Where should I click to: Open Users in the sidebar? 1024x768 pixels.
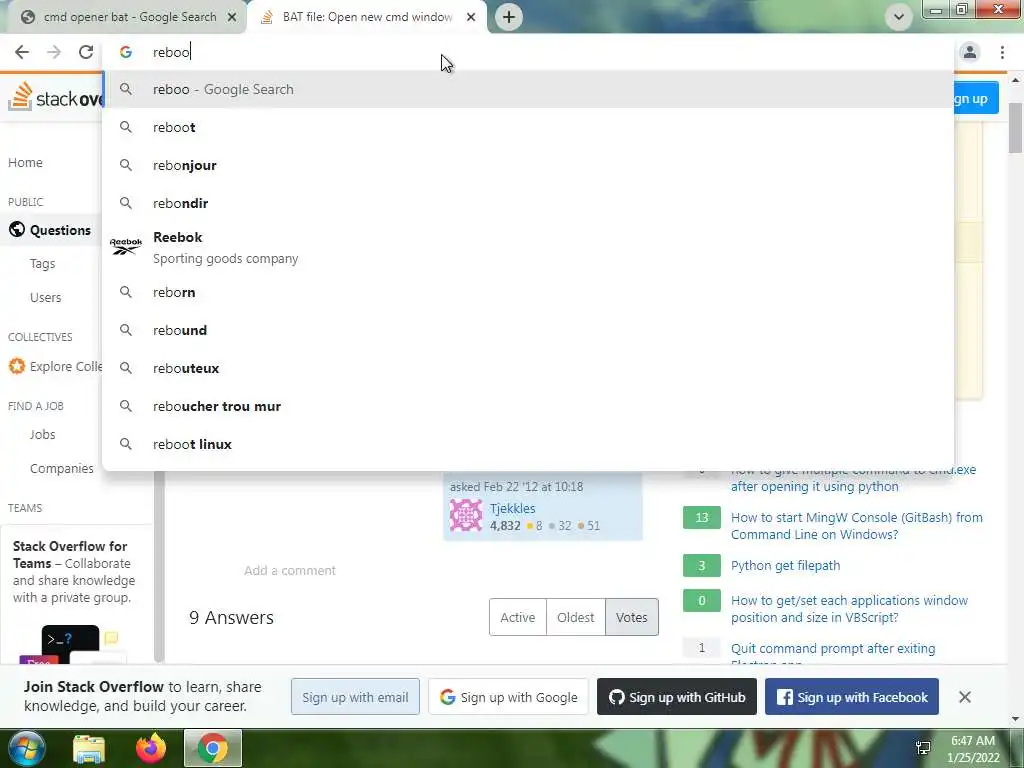45,297
